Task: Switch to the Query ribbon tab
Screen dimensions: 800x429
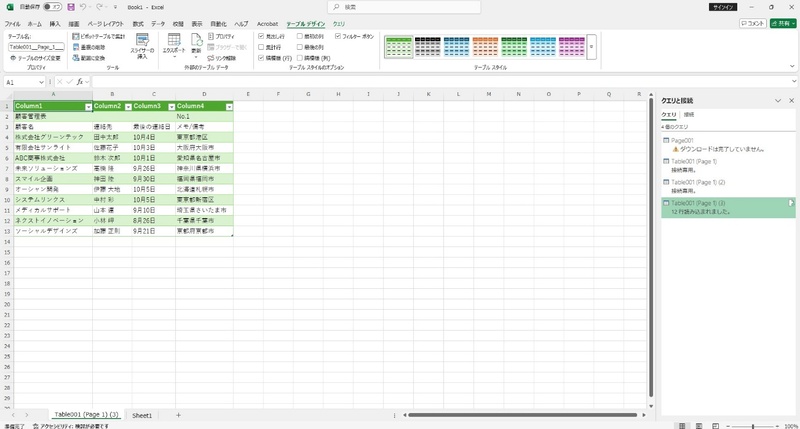Action: tap(339, 24)
